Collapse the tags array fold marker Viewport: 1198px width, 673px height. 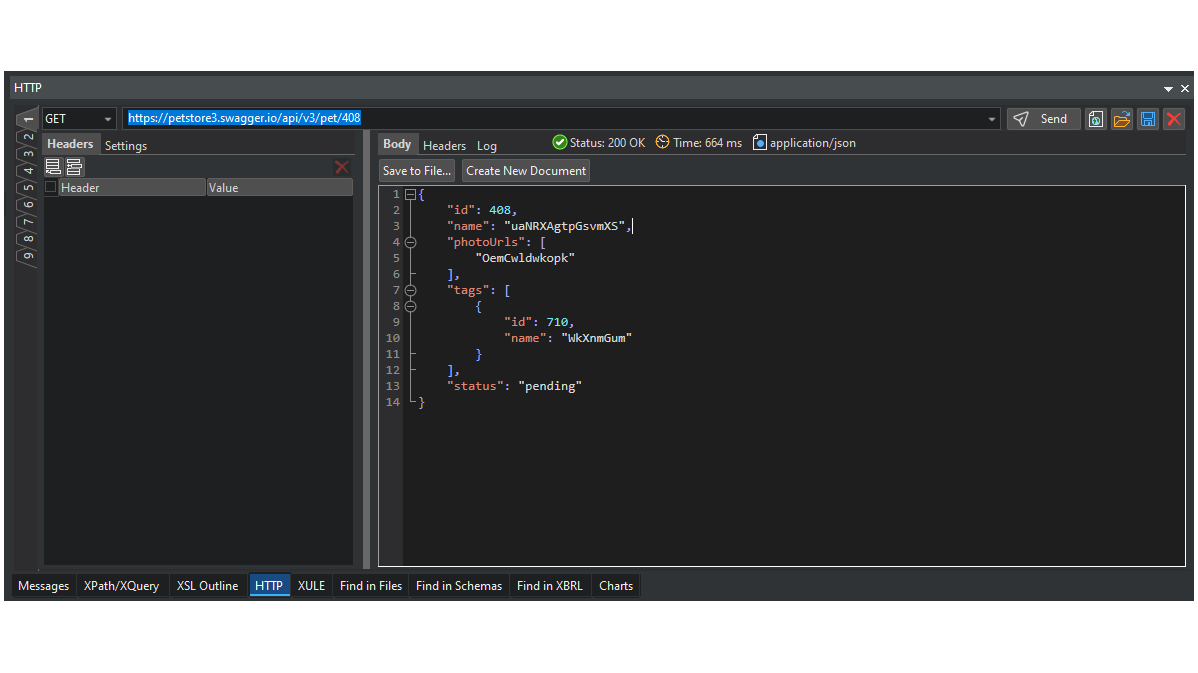pyautogui.click(x=410, y=290)
